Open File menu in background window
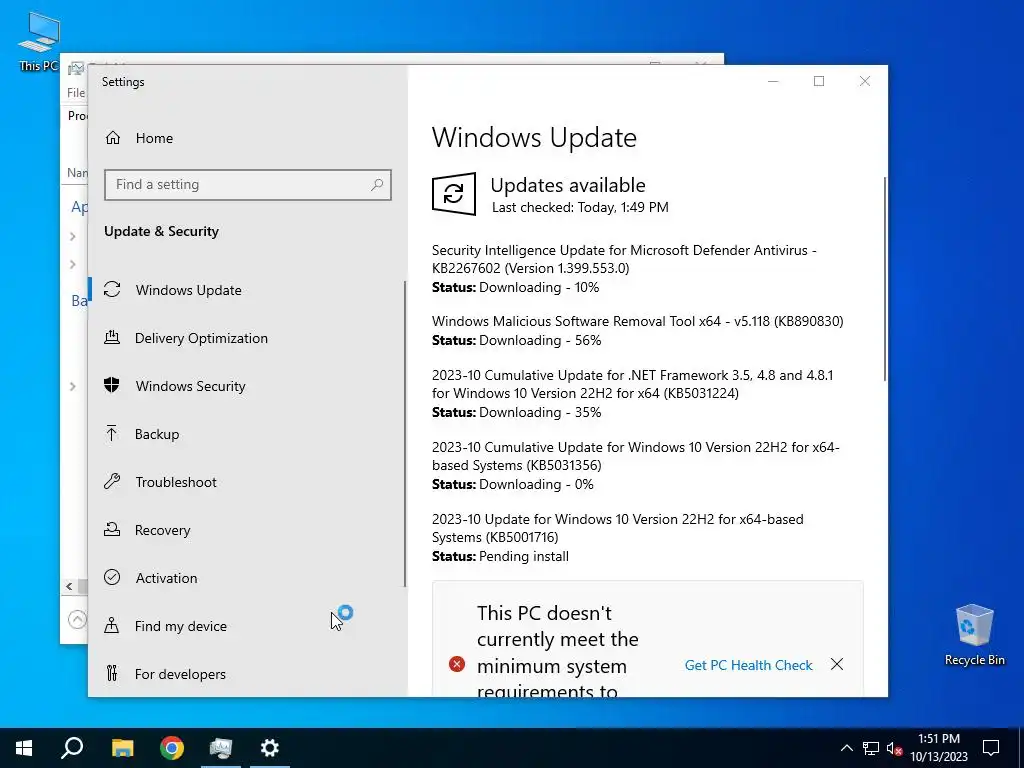This screenshot has height=768, width=1024. point(76,93)
